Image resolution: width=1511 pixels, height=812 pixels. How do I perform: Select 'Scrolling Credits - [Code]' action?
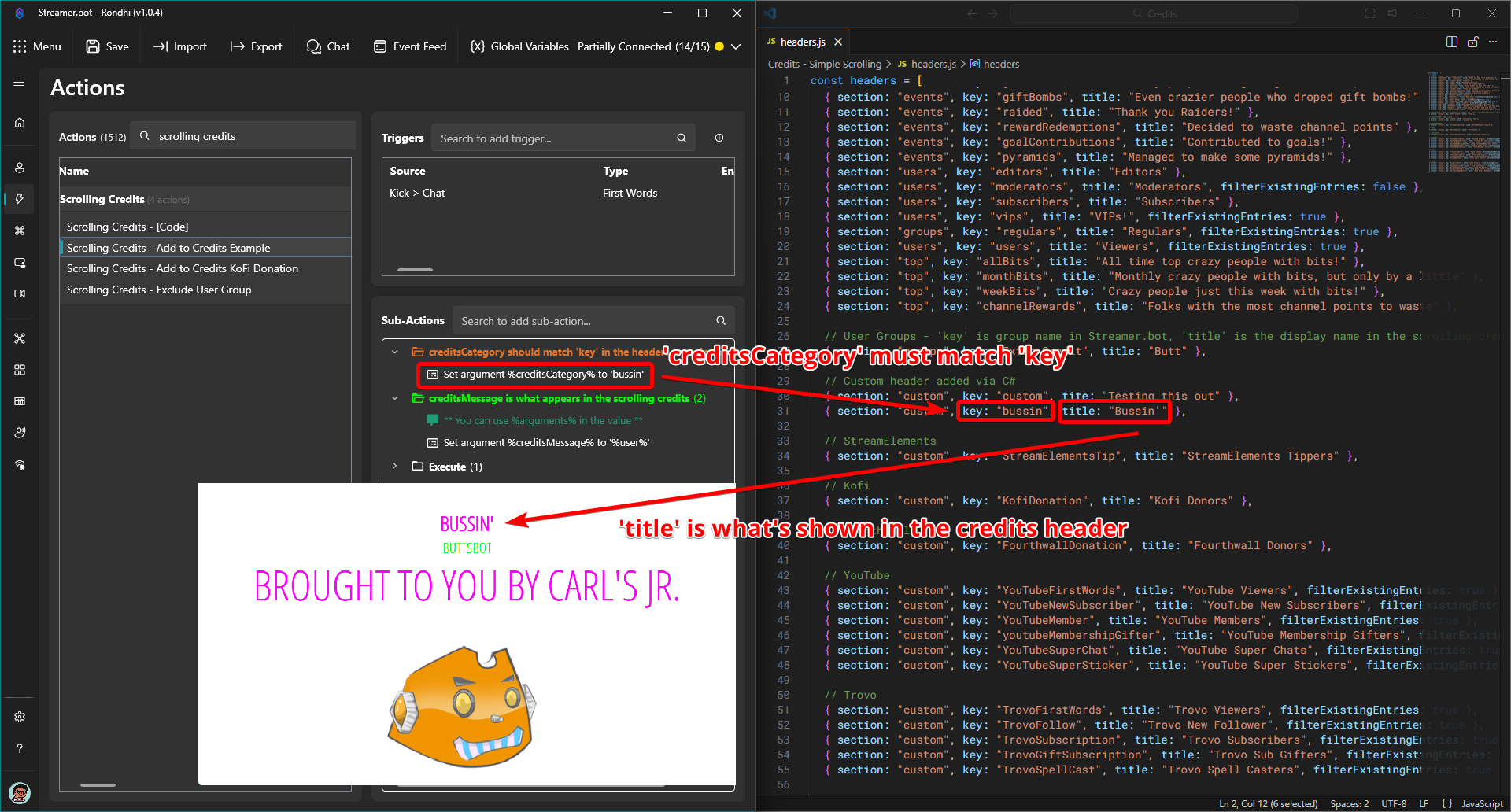[x=205, y=227]
